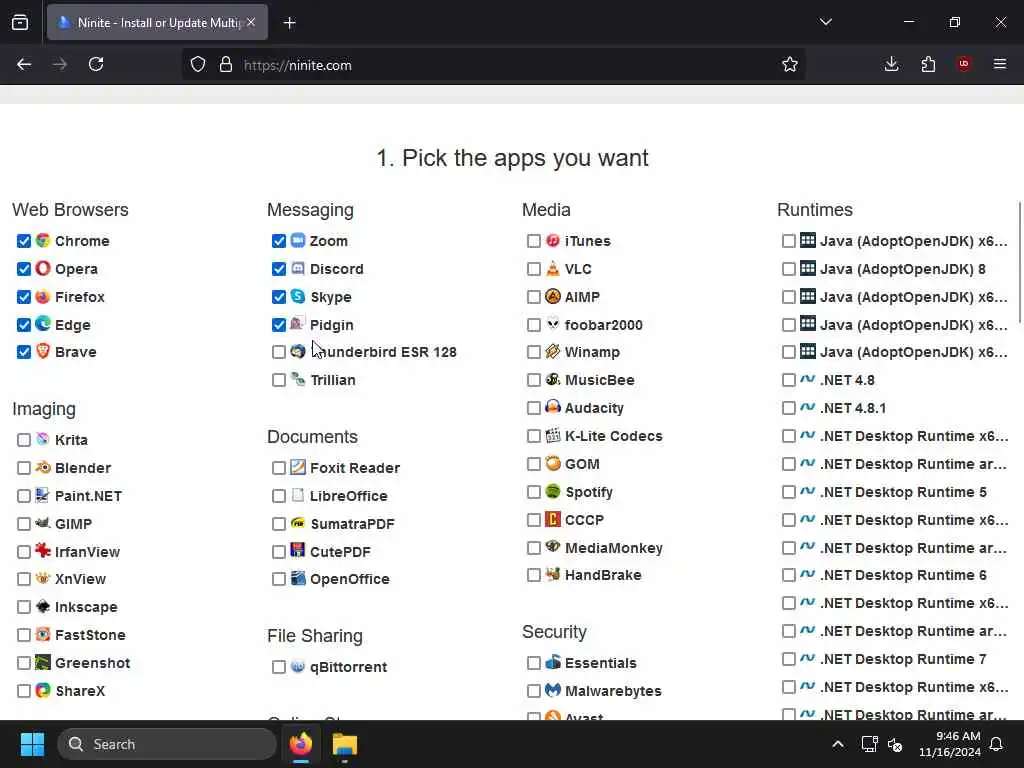Click the VLC cone icon
The image size is (1024, 768).
coord(553,268)
